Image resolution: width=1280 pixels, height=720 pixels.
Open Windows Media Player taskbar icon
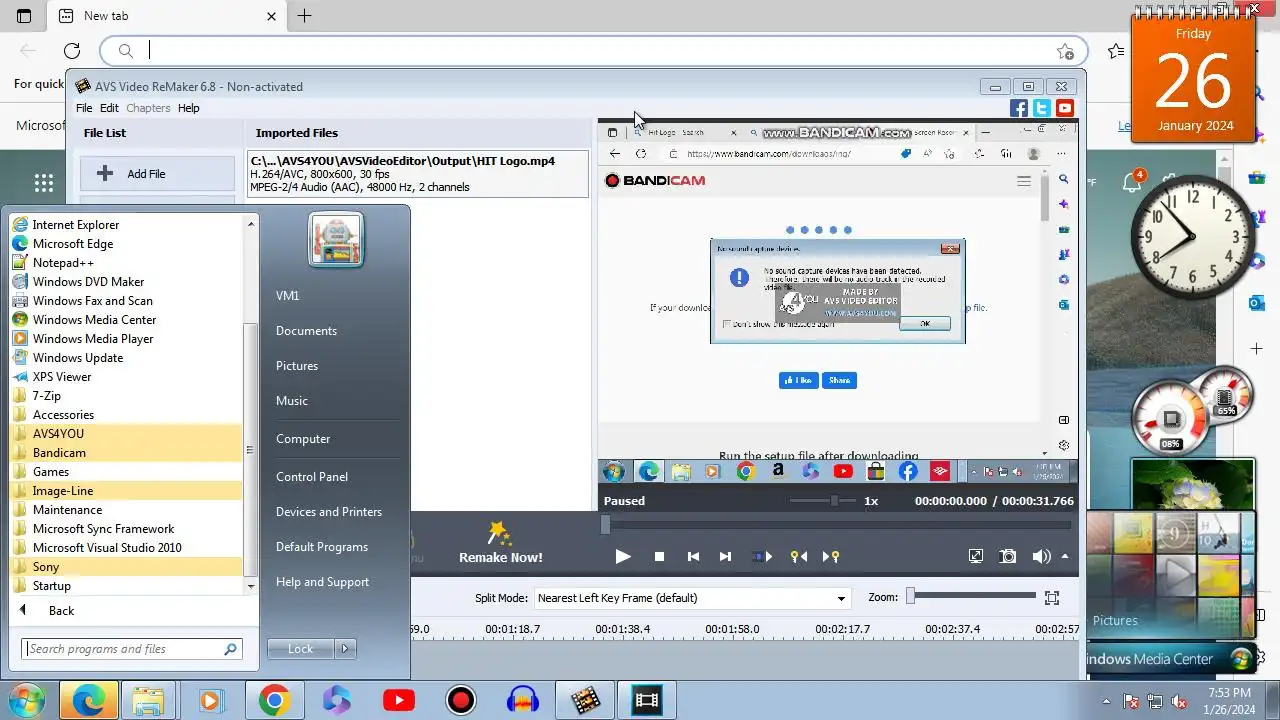(211, 700)
